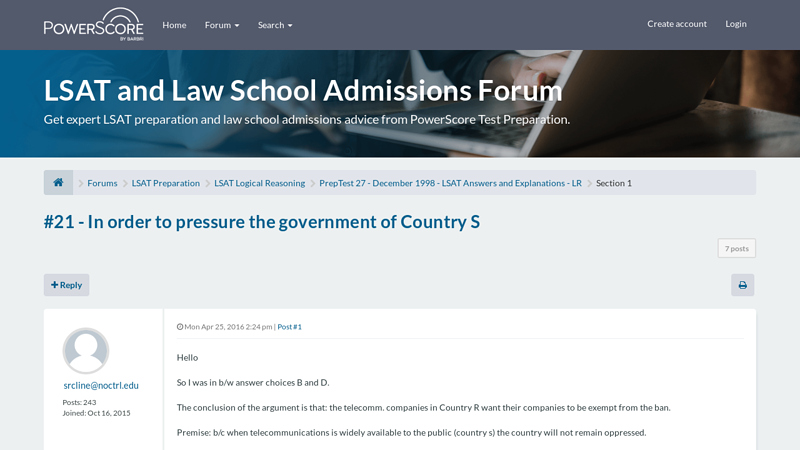Open the Forums breadcrumb link
The width and height of the screenshot is (800, 450).
(x=102, y=183)
